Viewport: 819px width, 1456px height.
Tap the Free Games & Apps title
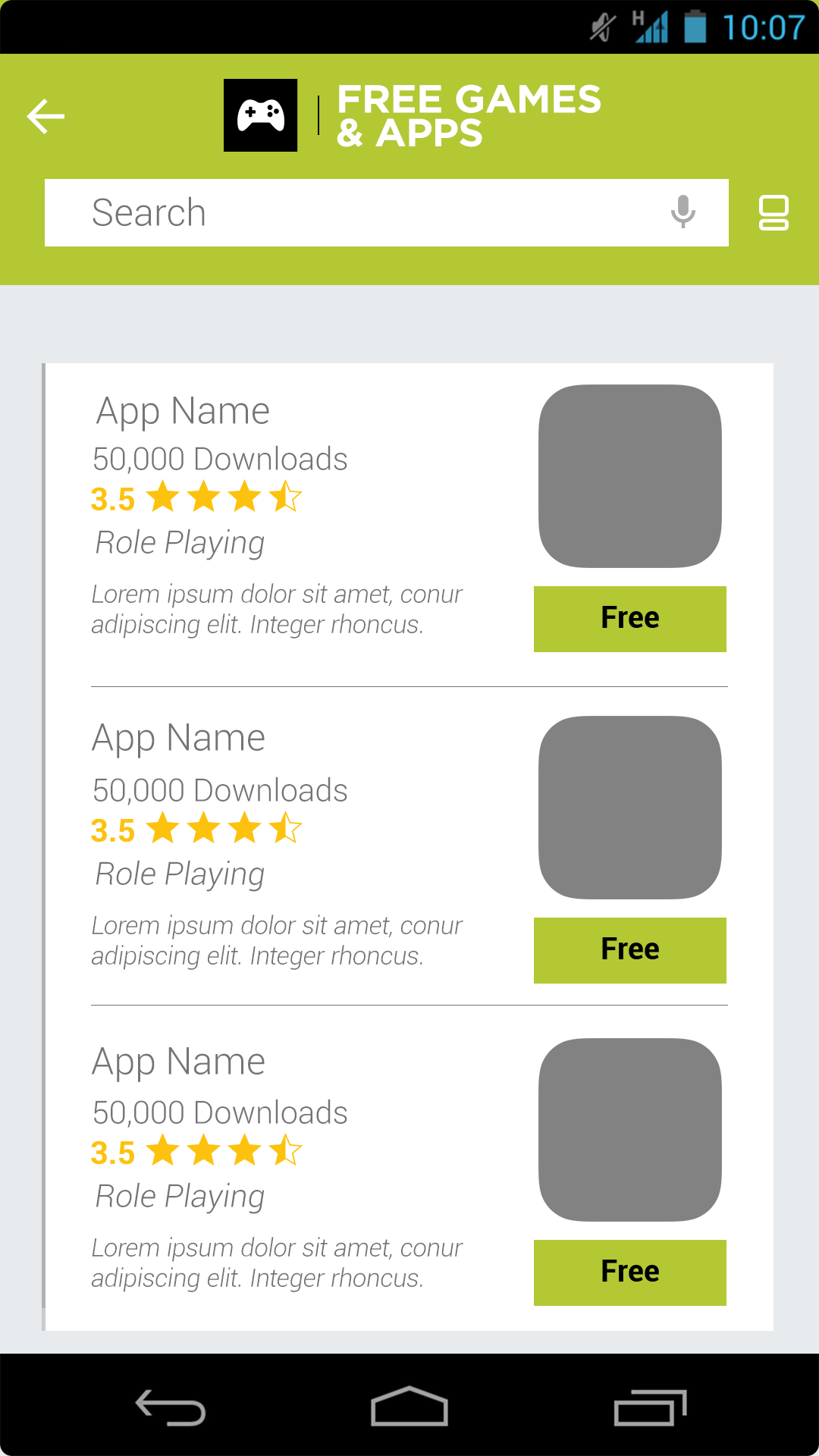[469, 115]
